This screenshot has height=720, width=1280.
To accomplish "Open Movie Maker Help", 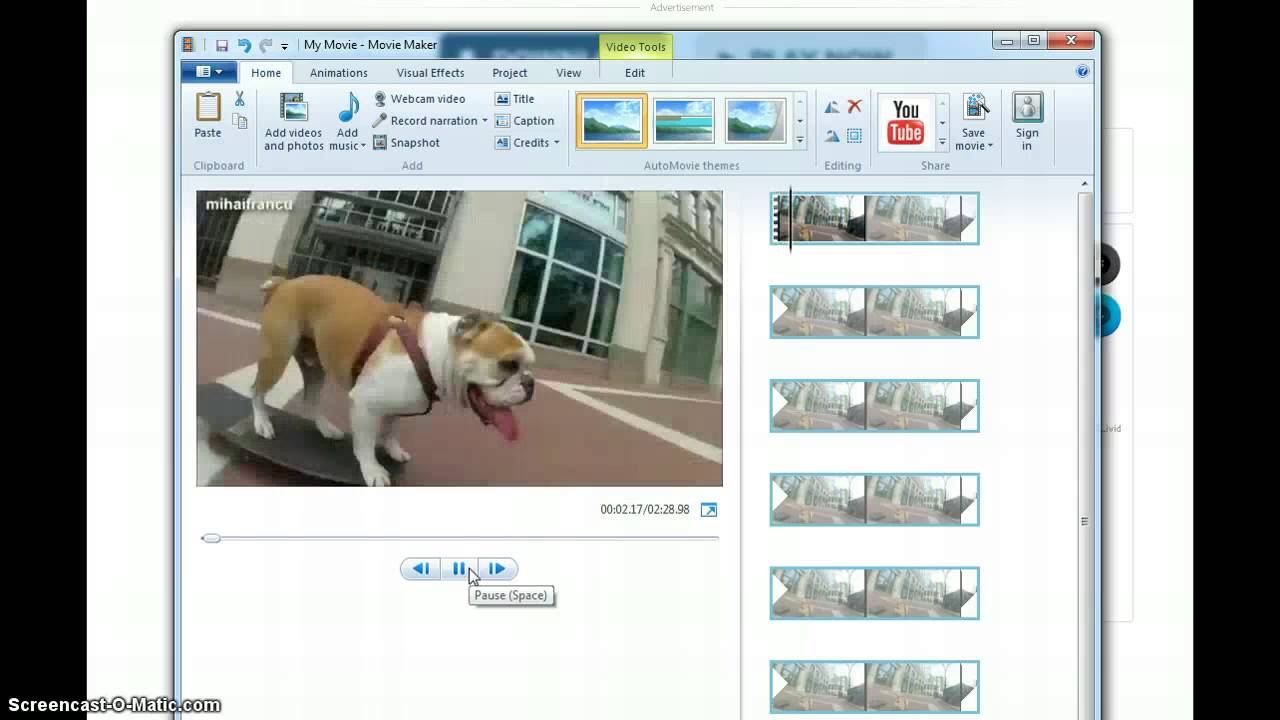I will 1082,71.
